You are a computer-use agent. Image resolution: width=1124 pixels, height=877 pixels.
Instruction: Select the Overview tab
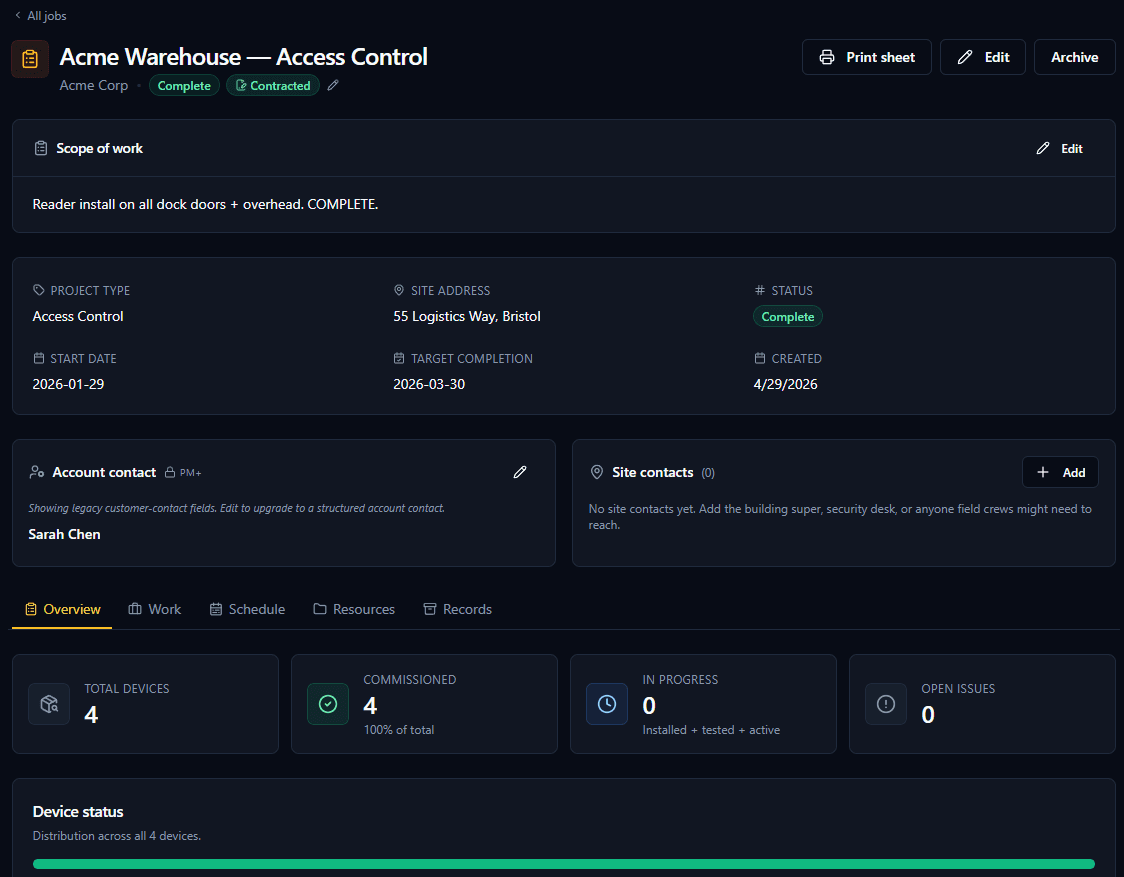click(x=62, y=610)
